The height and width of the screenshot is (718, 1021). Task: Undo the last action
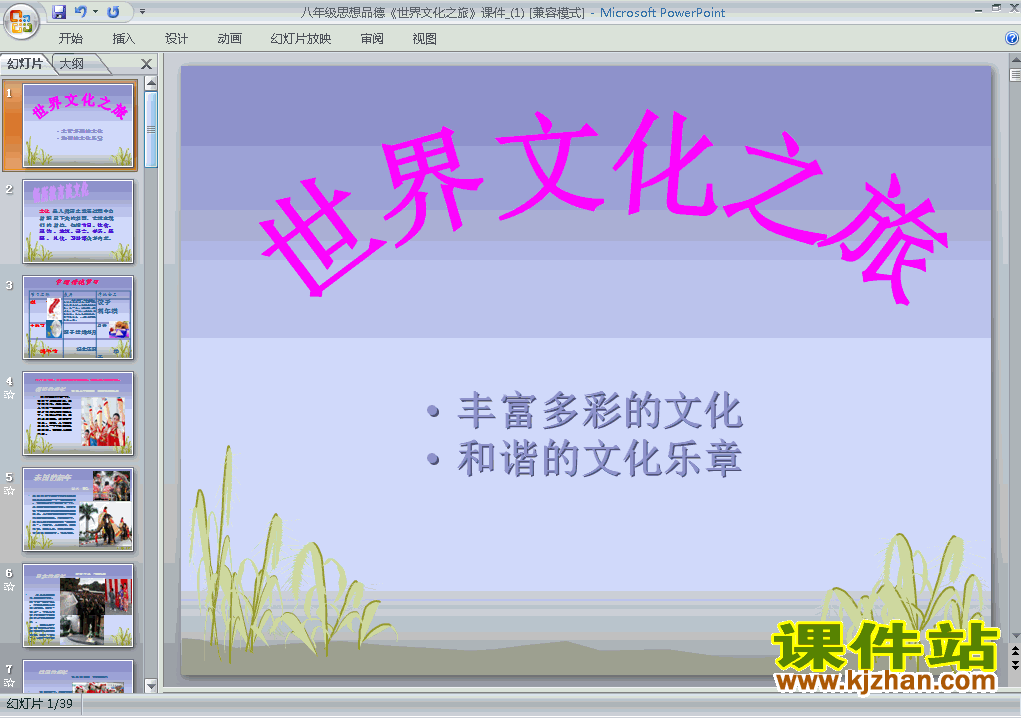pyautogui.click(x=80, y=12)
